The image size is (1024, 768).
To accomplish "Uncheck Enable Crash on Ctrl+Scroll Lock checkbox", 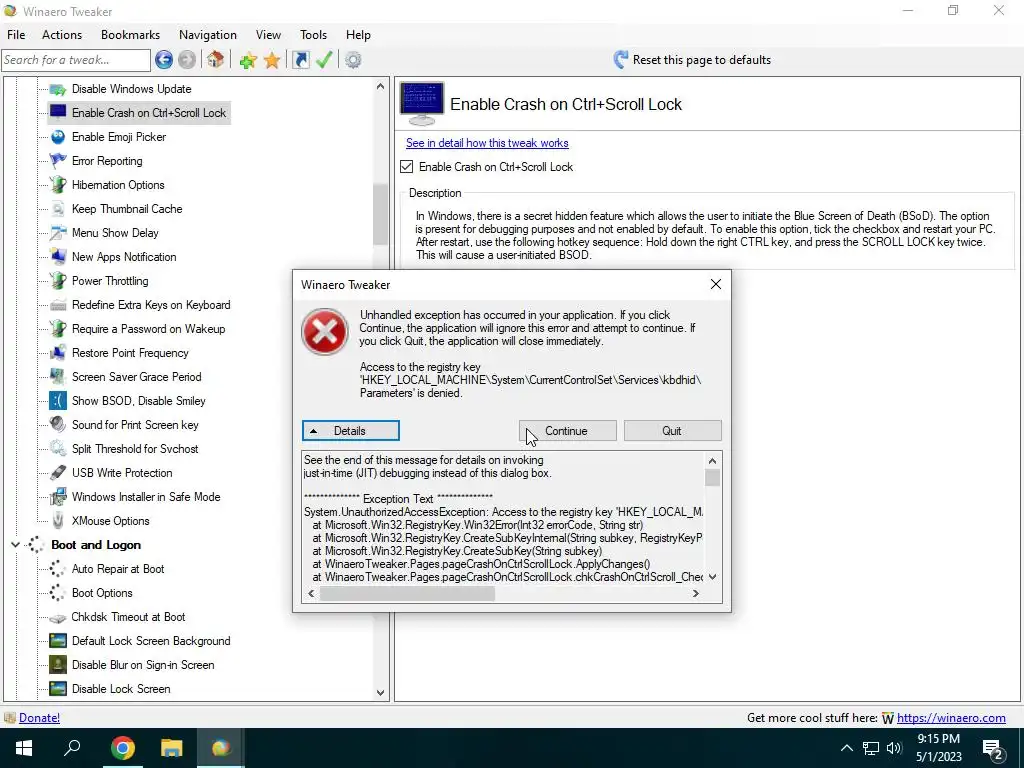I will (406, 167).
